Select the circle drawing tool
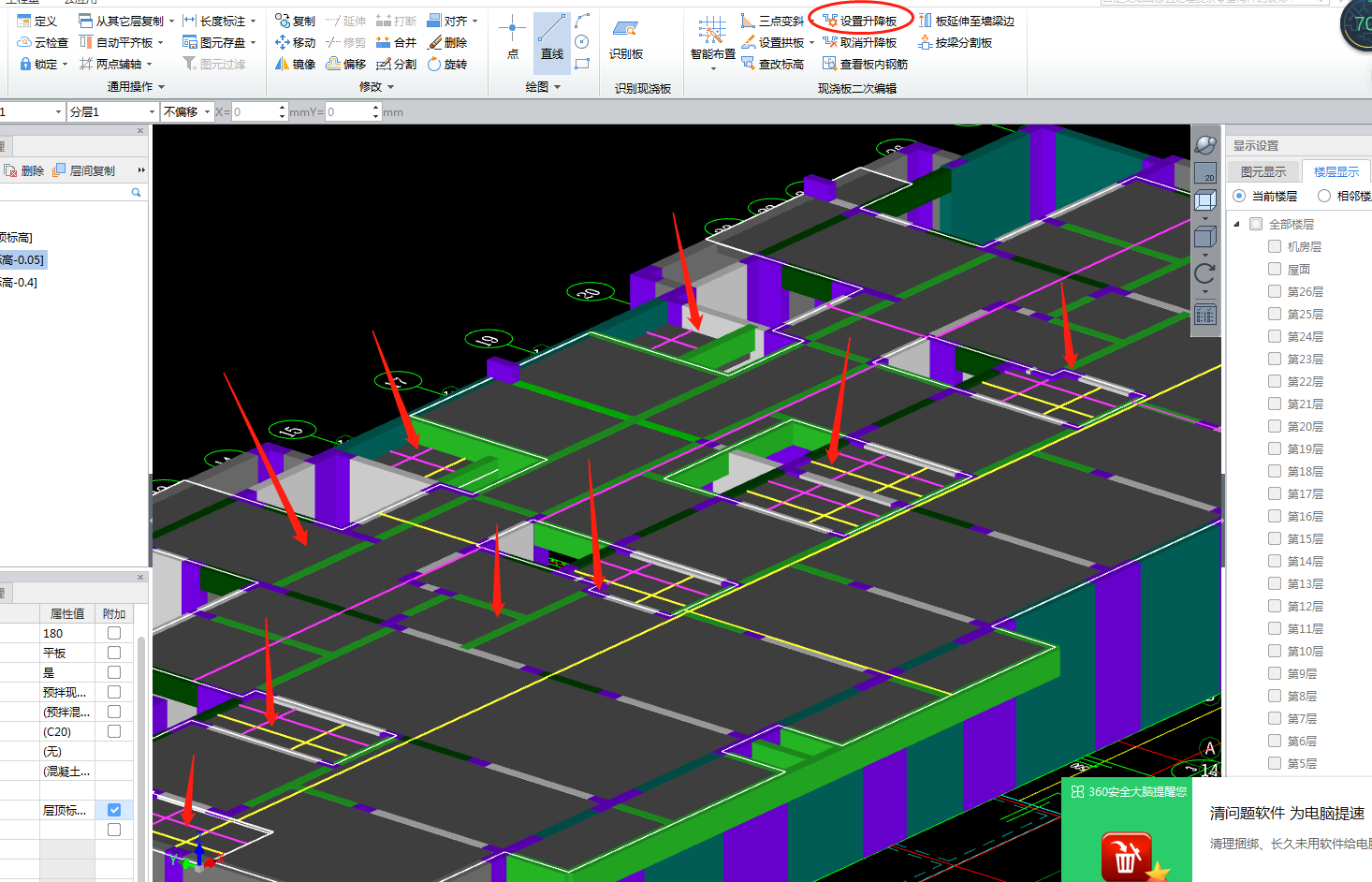This screenshot has width=1372, height=882. pyautogui.click(x=582, y=42)
